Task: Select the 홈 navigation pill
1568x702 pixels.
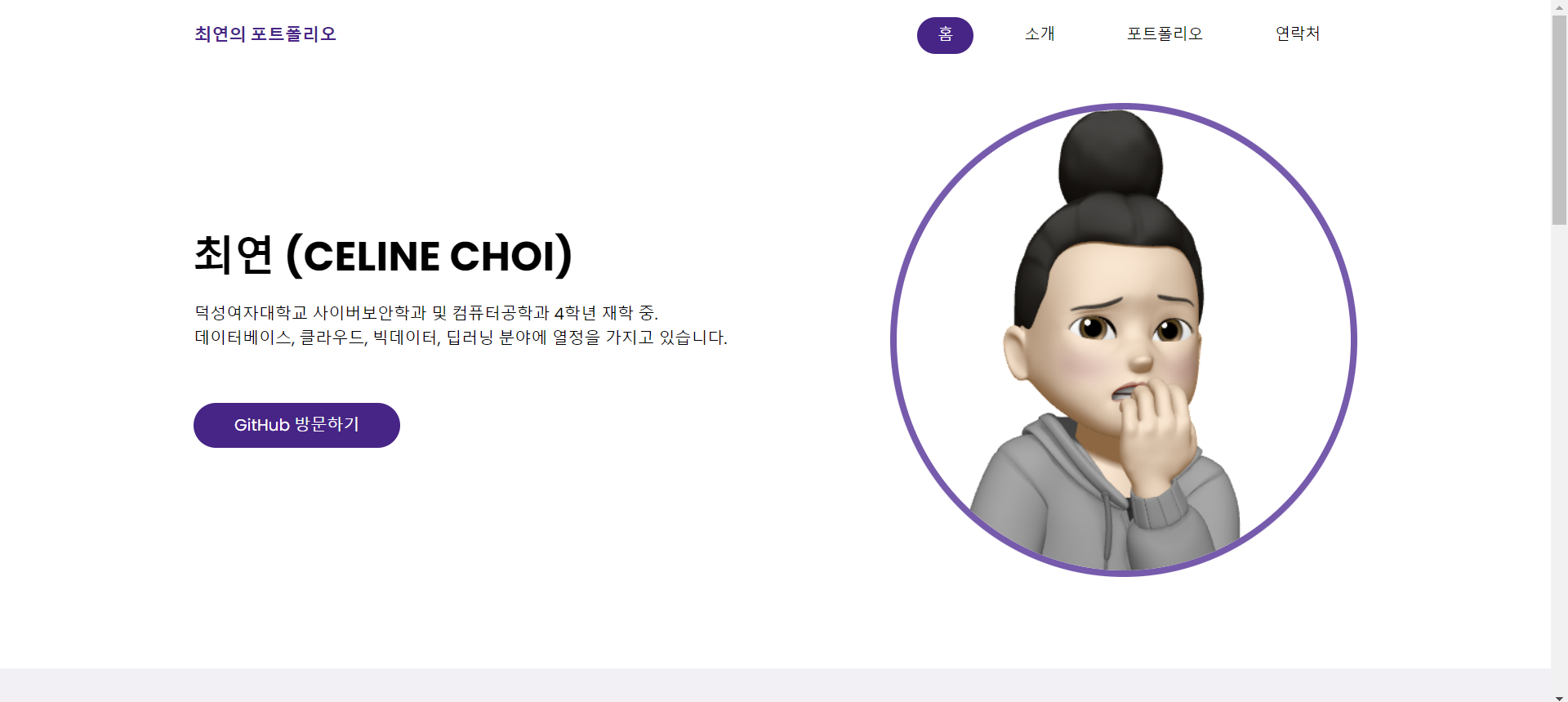Action: click(945, 35)
